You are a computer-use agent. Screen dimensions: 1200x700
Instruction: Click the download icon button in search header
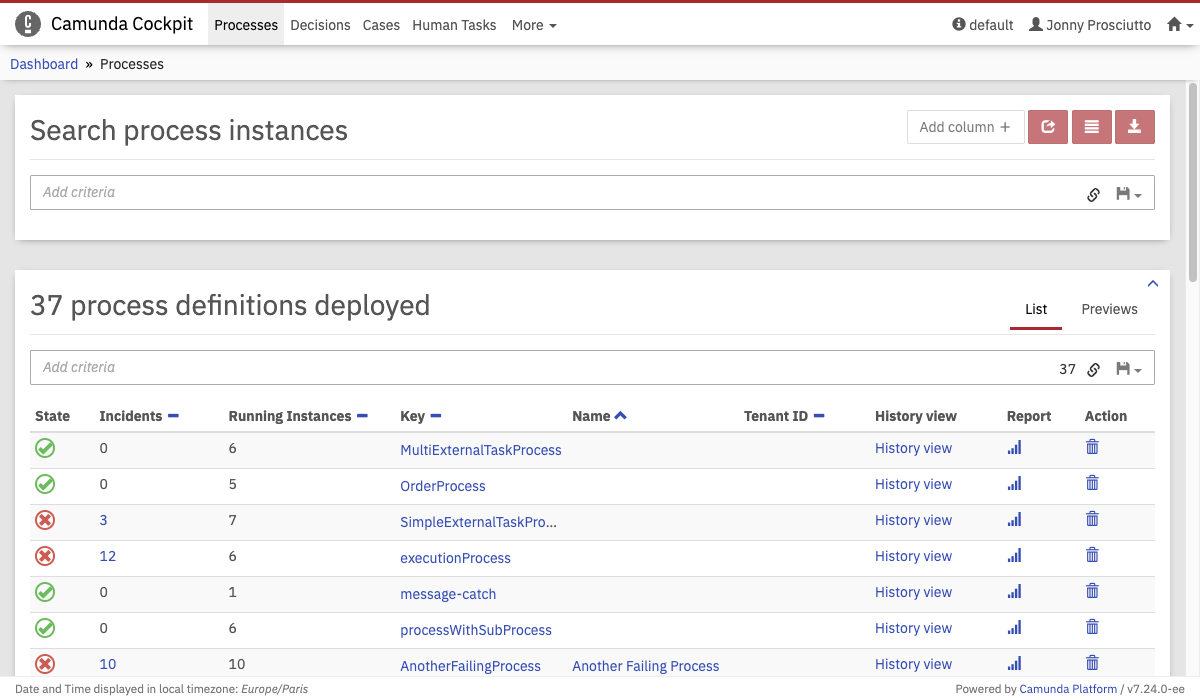tap(1134, 127)
